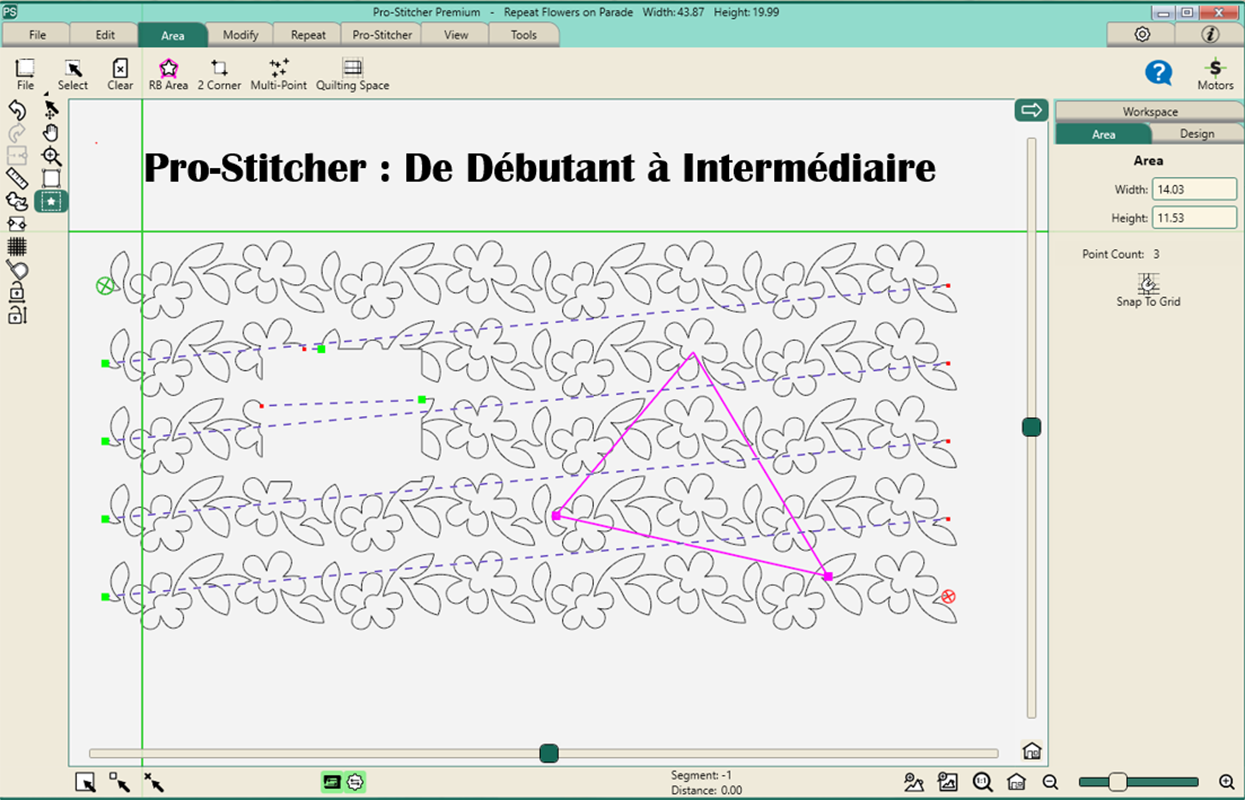Activate the Select tool in ribbon
This screenshot has height=800, width=1245.
(x=72, y=74)
